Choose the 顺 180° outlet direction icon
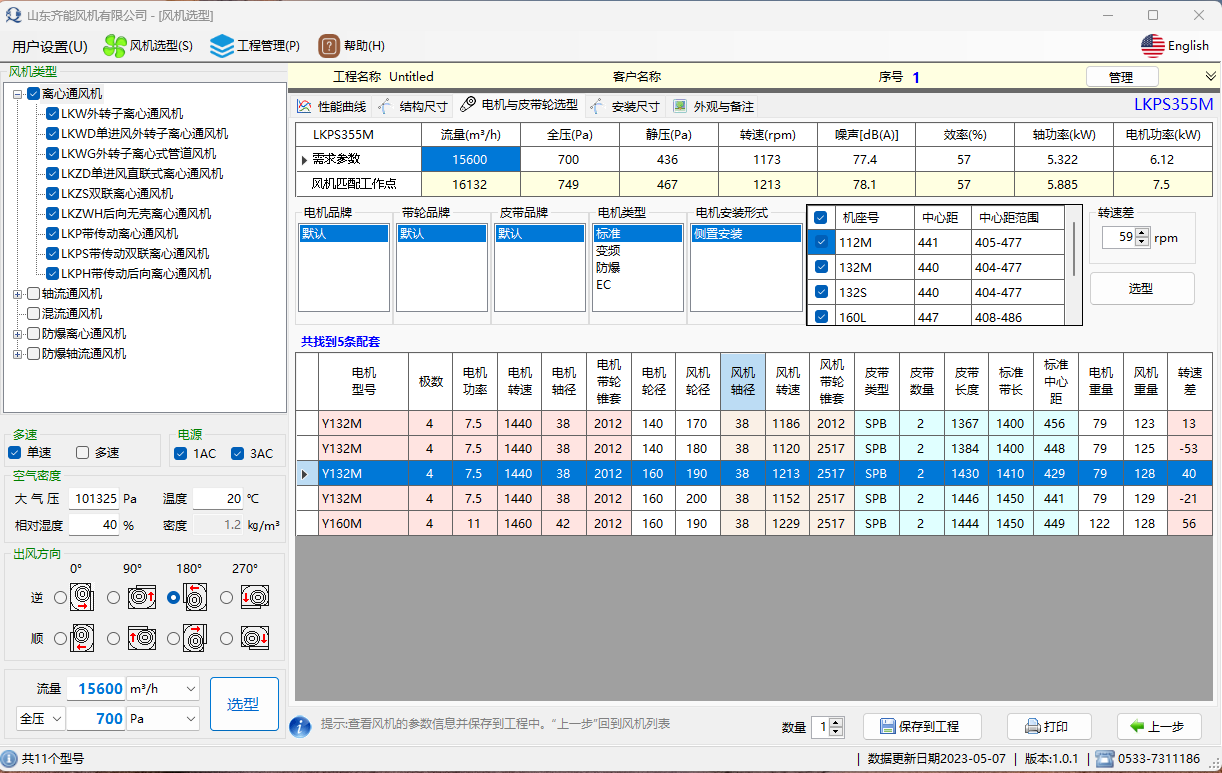Image resolution: width=1222 pixels, height=773 pixels. pyautogui.click(x=195, y=638)
